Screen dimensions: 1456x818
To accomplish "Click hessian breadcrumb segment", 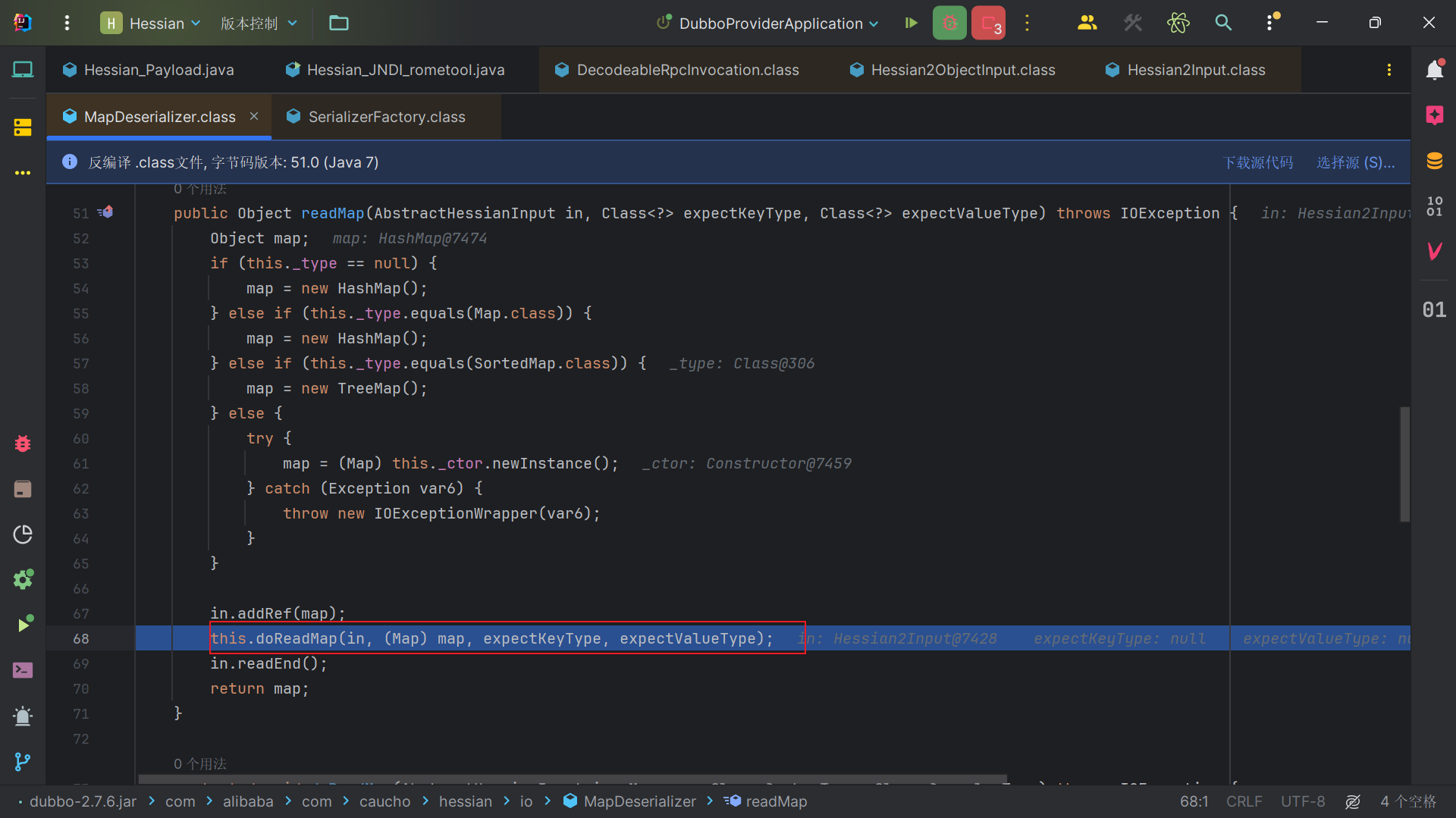I will [465, 801].
